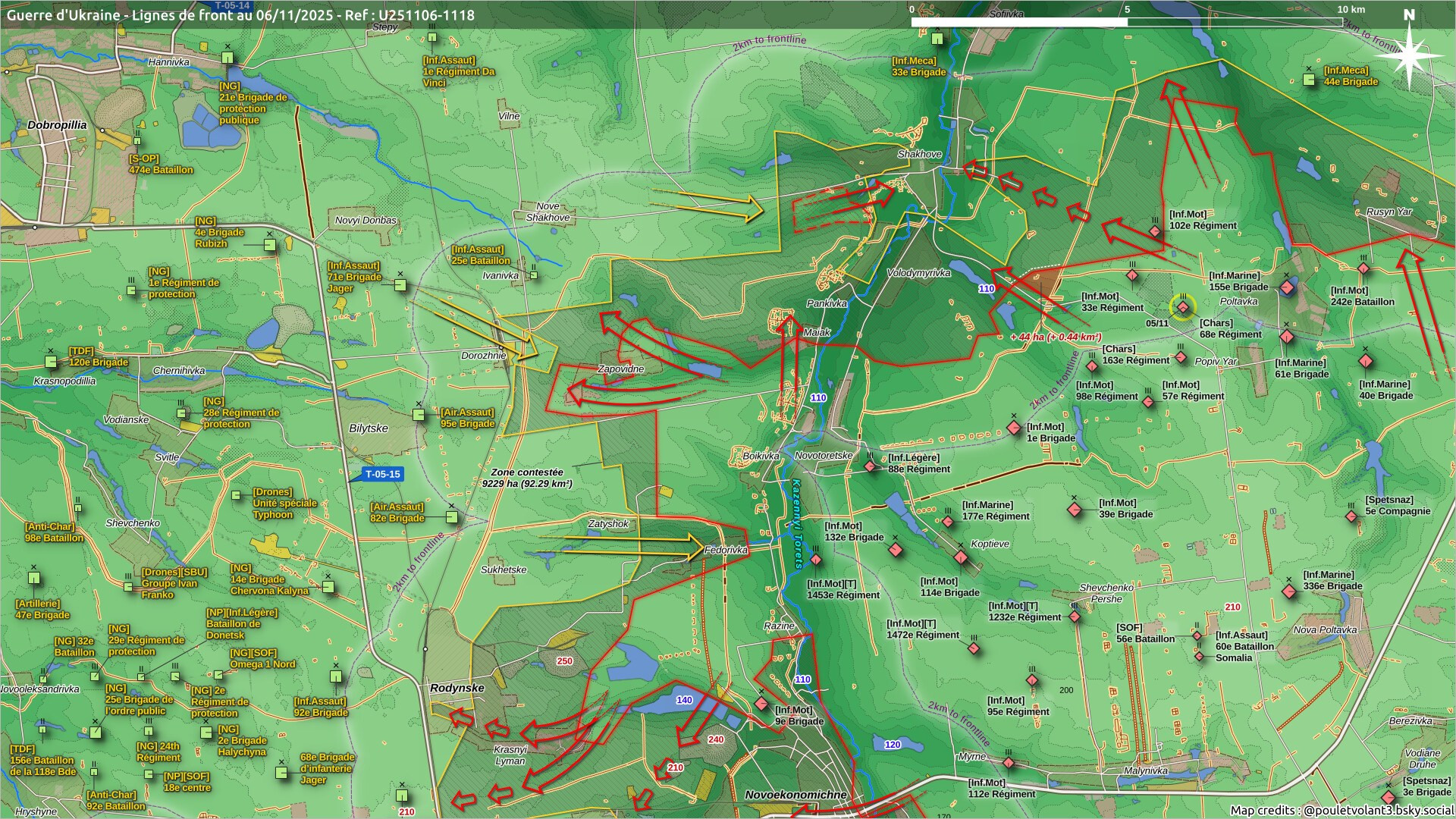Screen dimensions: 1456x819
Task: Click the blue T-05-14 road shield
Action: tap(232, 5)
